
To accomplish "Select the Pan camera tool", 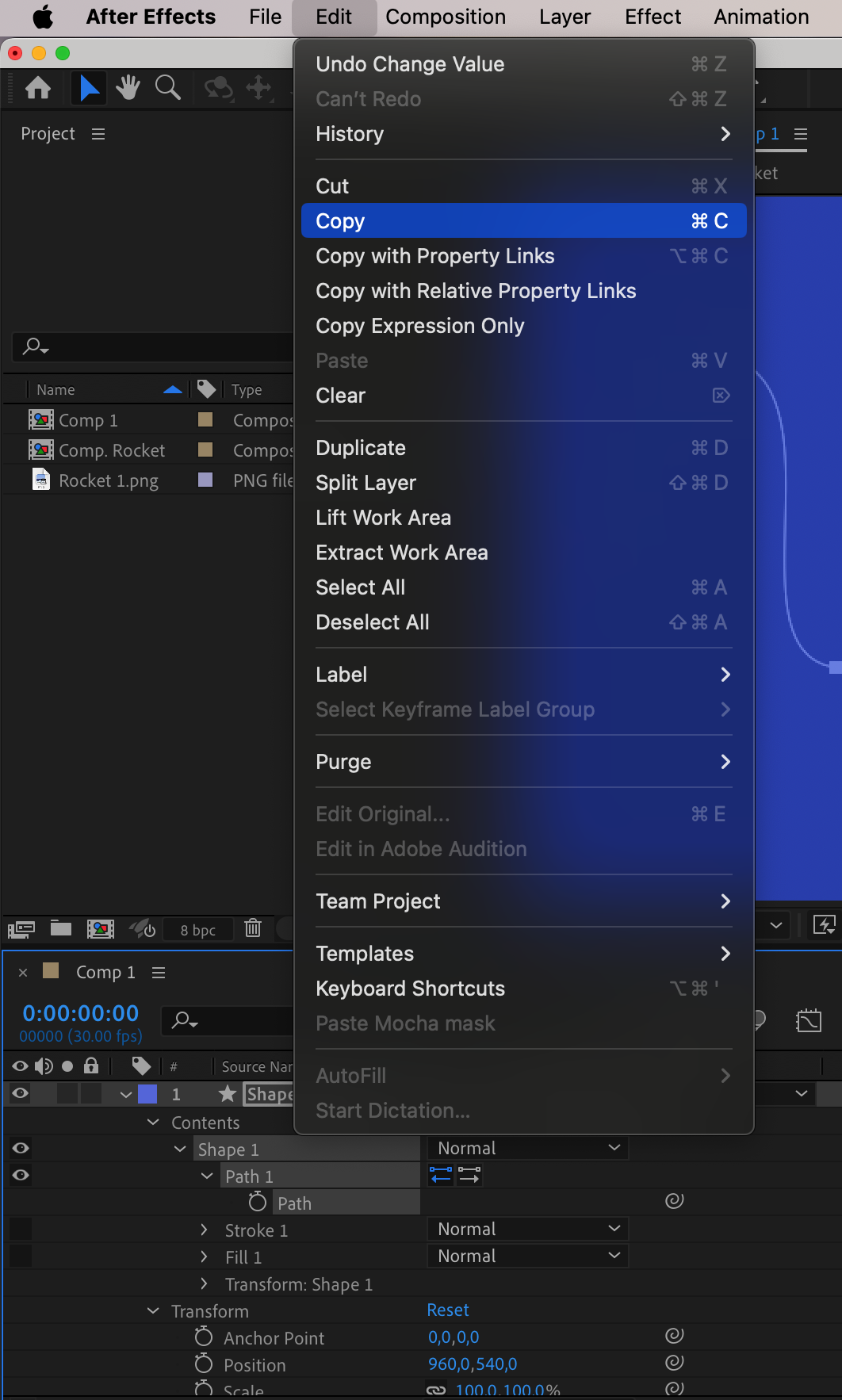I will coord(258,87).
